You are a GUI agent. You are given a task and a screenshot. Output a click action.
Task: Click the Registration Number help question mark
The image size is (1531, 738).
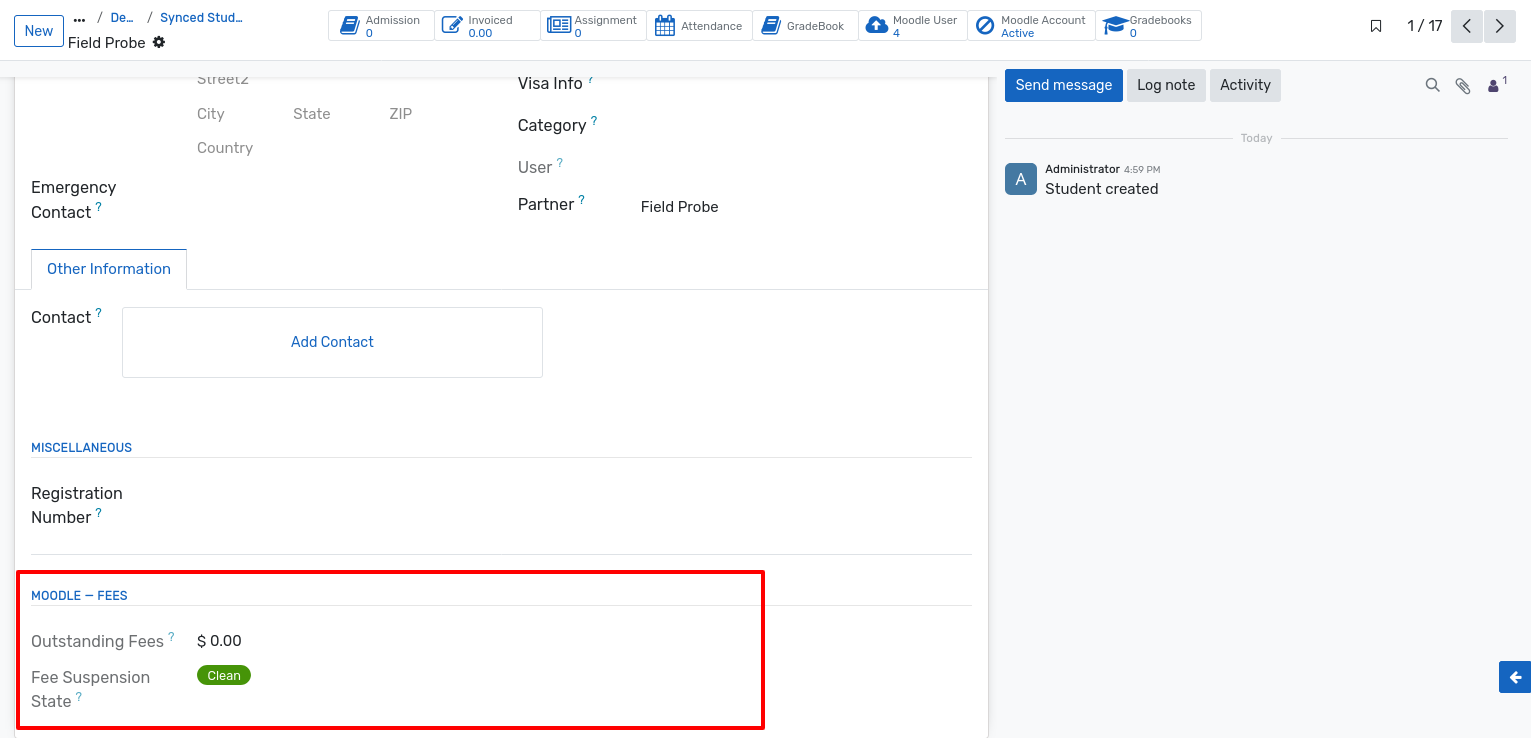point(98,512)
